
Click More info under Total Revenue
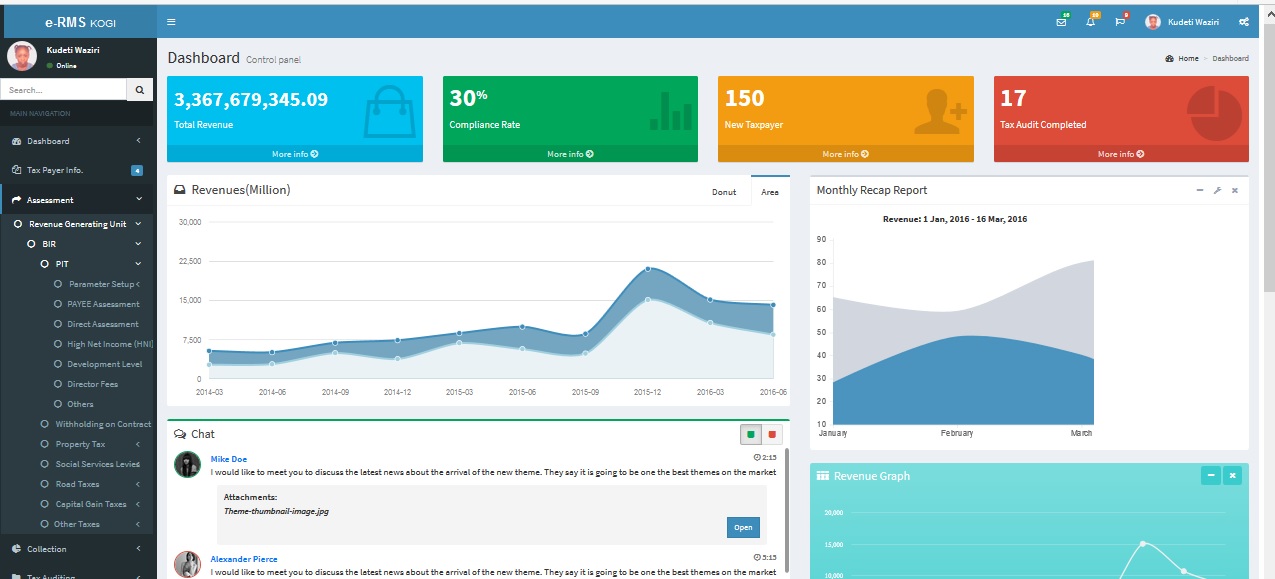[x=294, y=154]
